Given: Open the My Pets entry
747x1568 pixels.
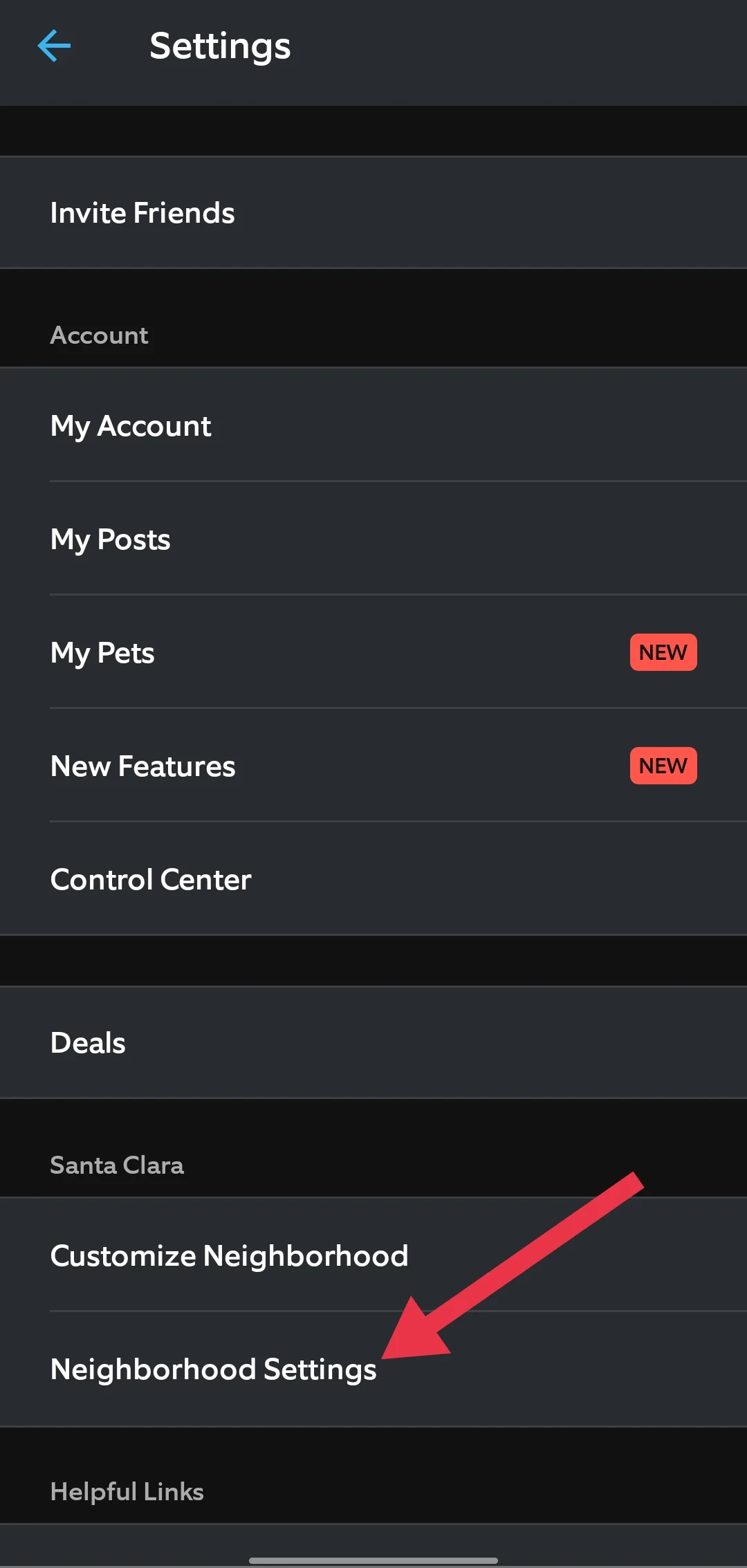Looking at the screenshot, I should [102, 653].
